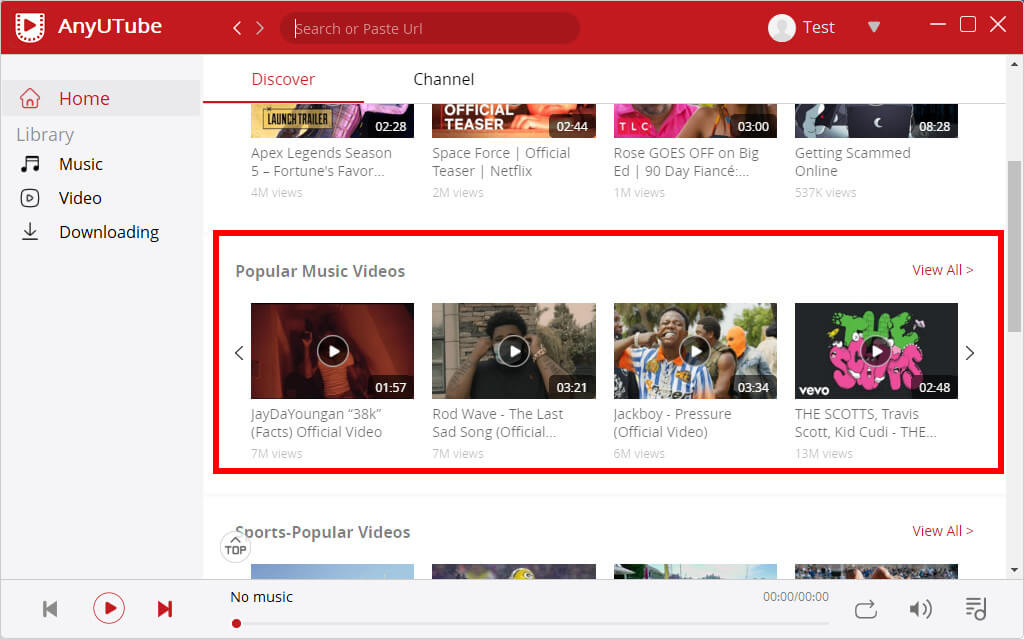1024x639 pixels.
Task: Click the 00:00/00:00 time display
Action: click(795, 597)
